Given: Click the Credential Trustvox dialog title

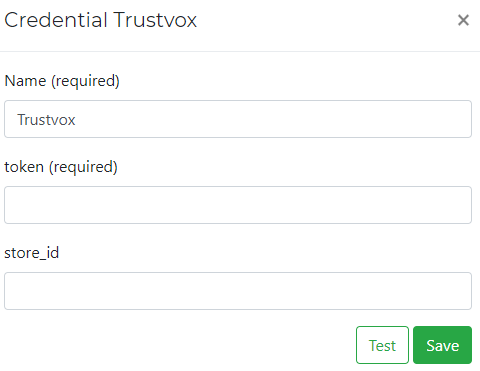Looking at the screenshot, I should (x=101, y=20).
